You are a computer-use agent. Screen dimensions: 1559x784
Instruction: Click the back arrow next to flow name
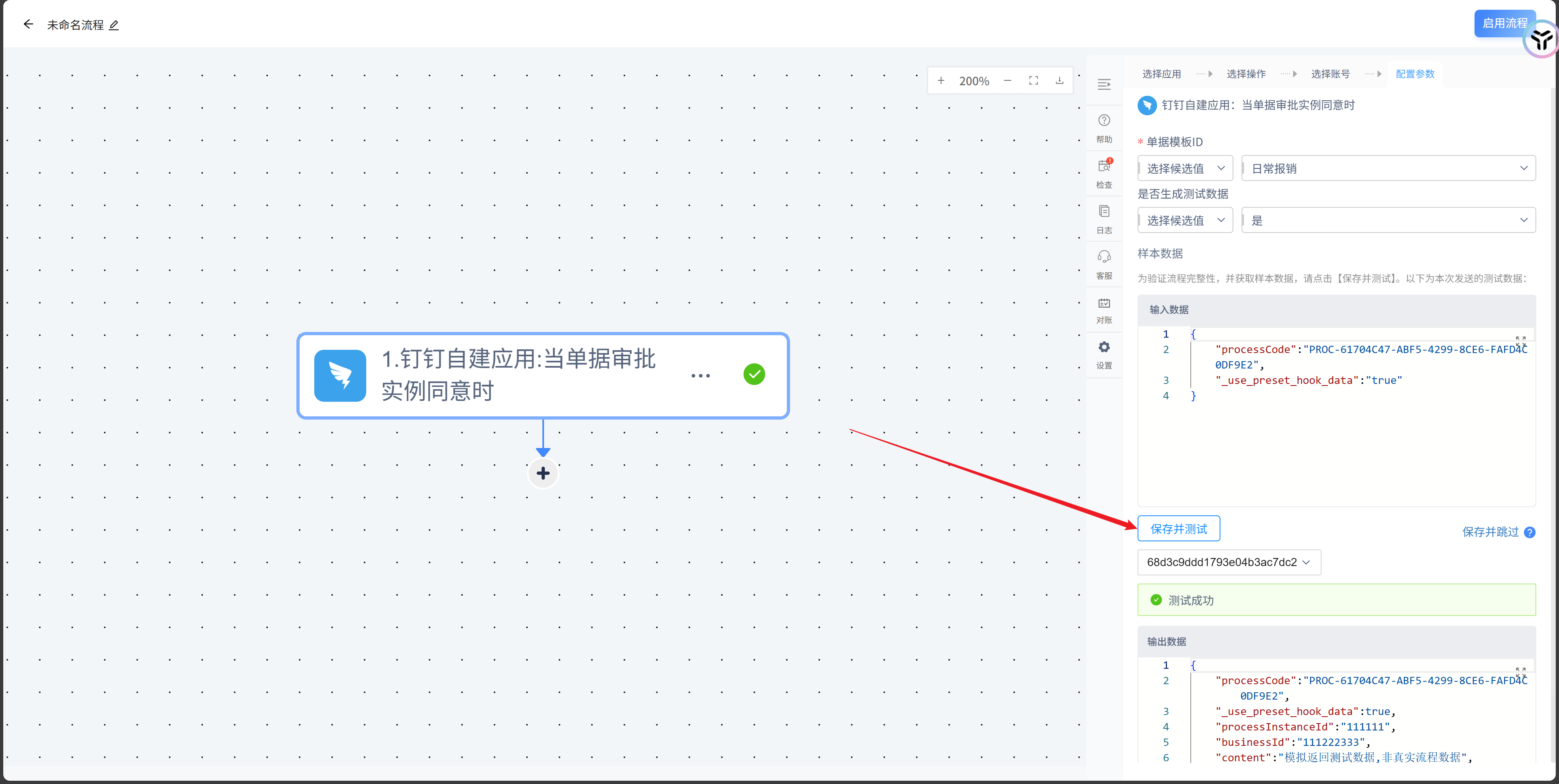click(28, 24)
